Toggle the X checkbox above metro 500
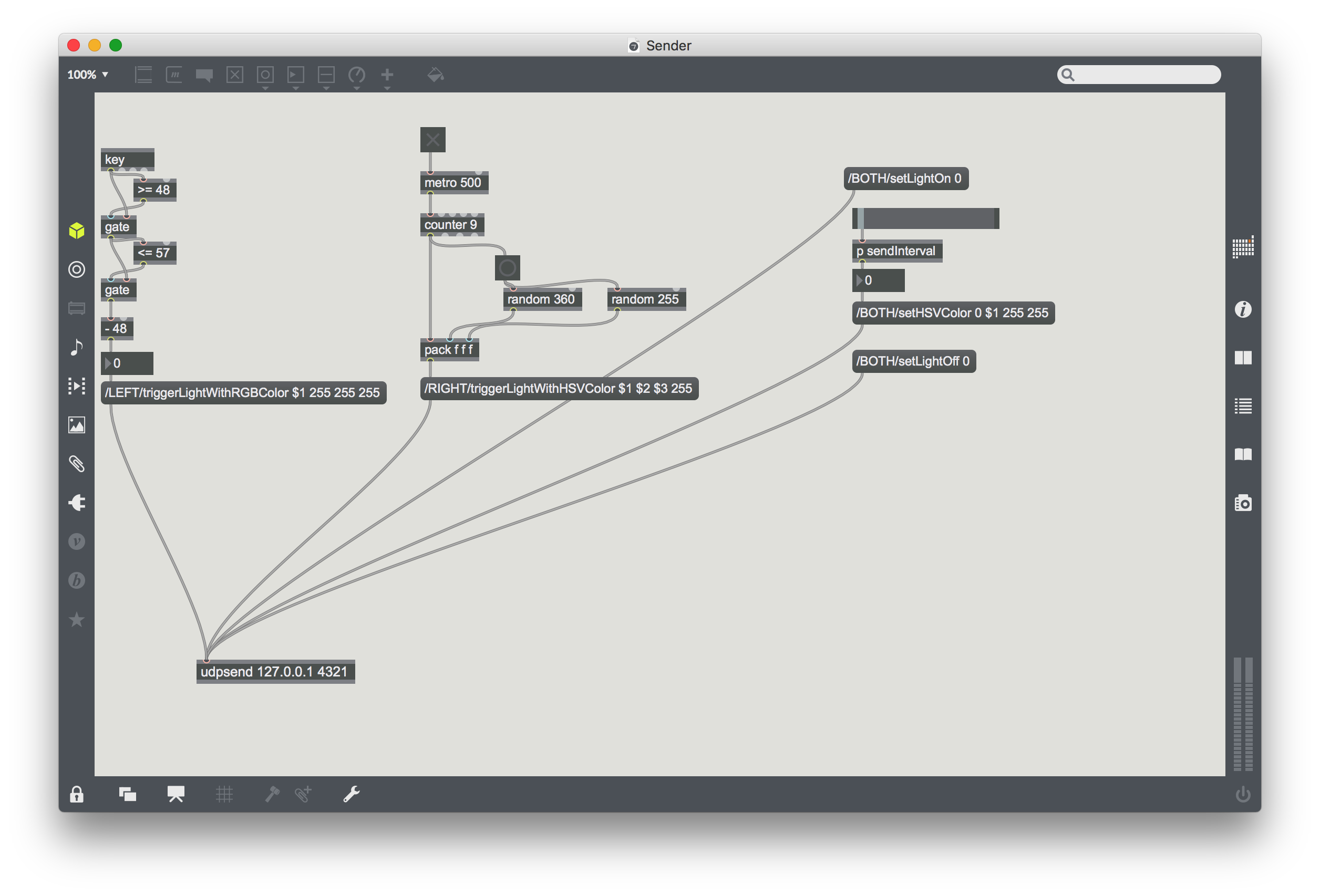Image resolution: width=1320 pixels, height=896 pixels. [433, 140]
